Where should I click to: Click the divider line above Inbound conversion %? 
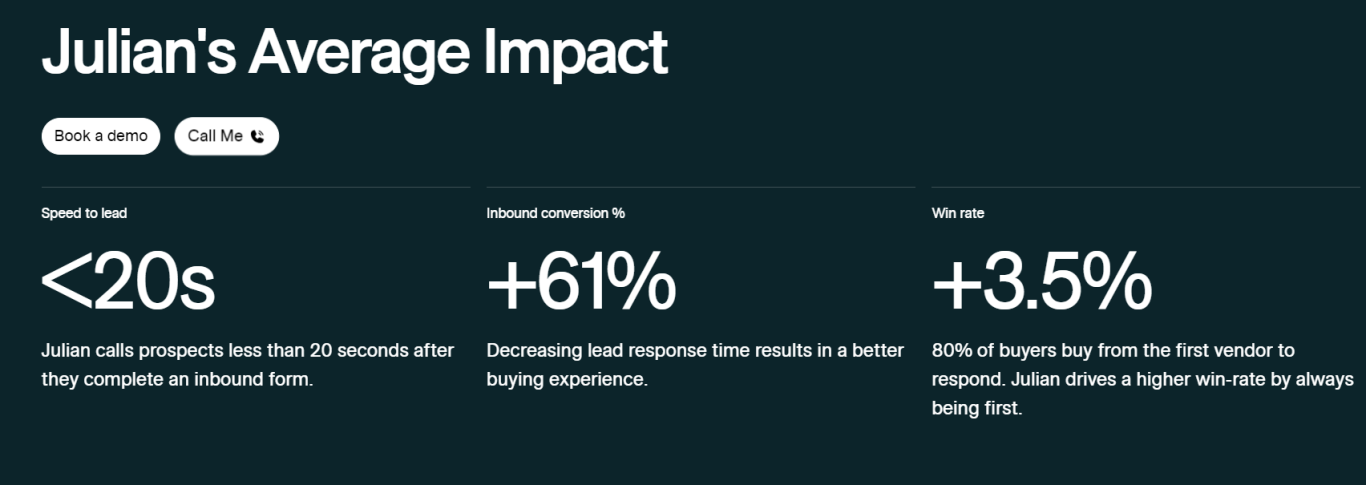point(701,187)
